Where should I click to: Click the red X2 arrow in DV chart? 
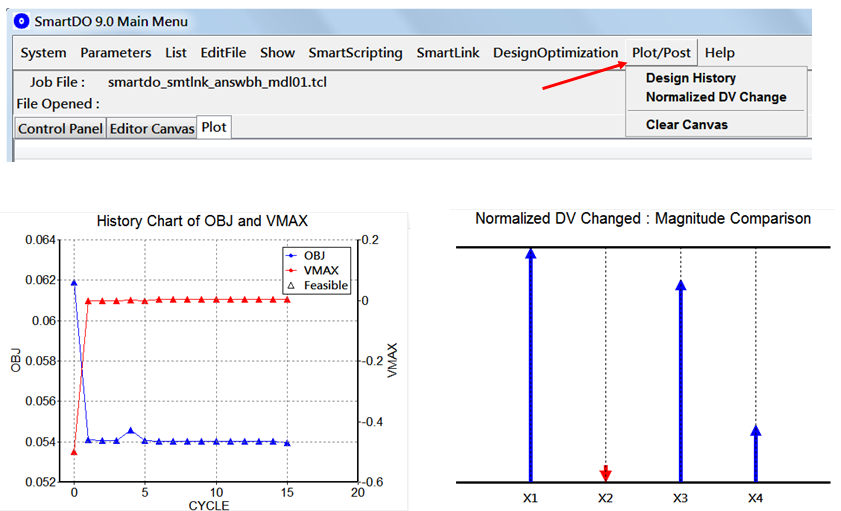606,473
